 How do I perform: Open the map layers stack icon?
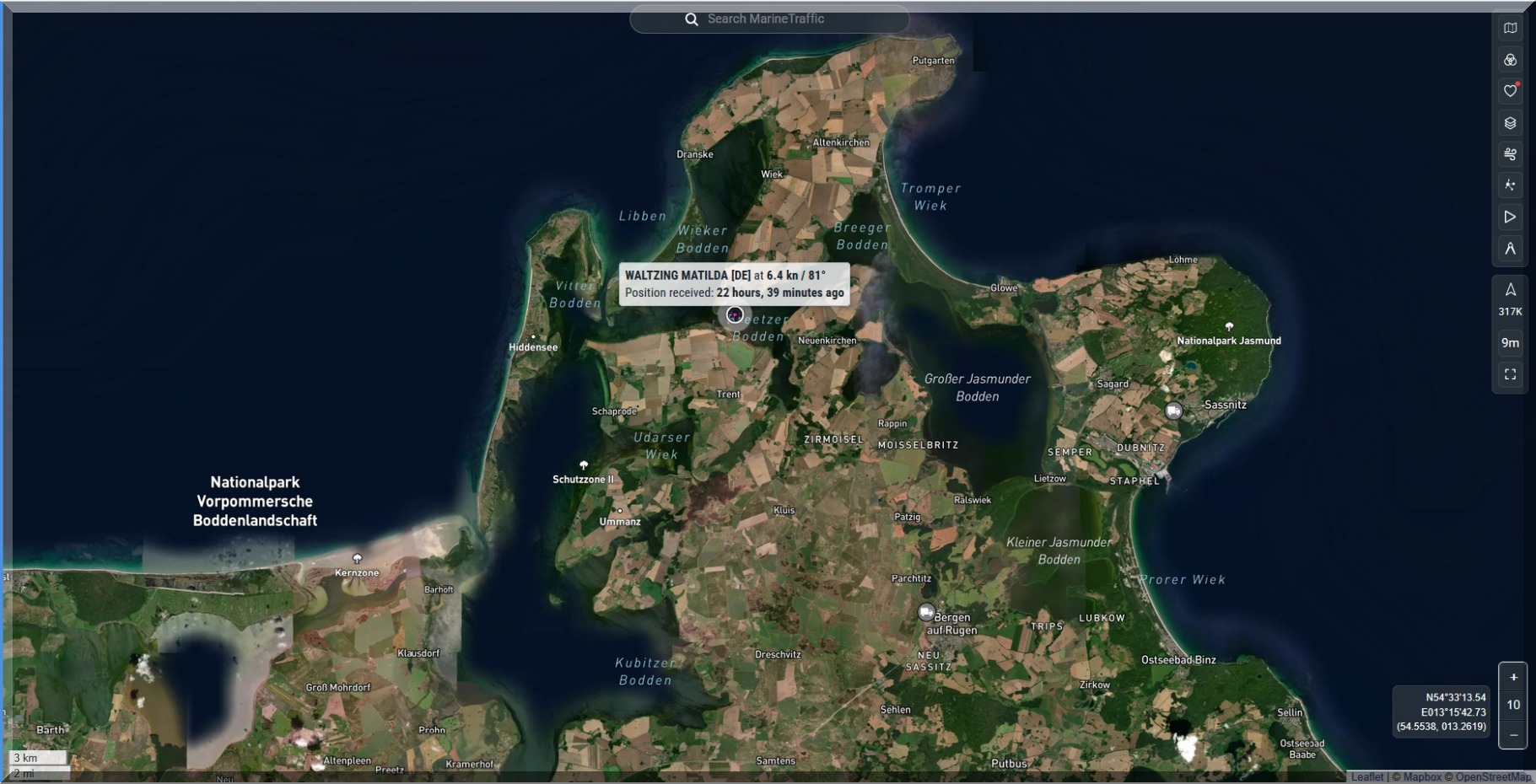1510,123
